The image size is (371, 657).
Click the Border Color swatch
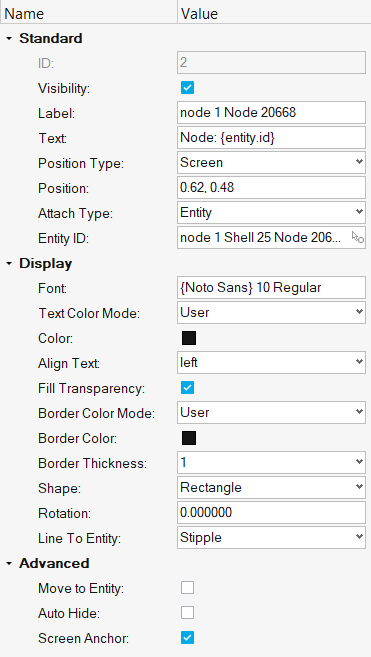[189, 438]
